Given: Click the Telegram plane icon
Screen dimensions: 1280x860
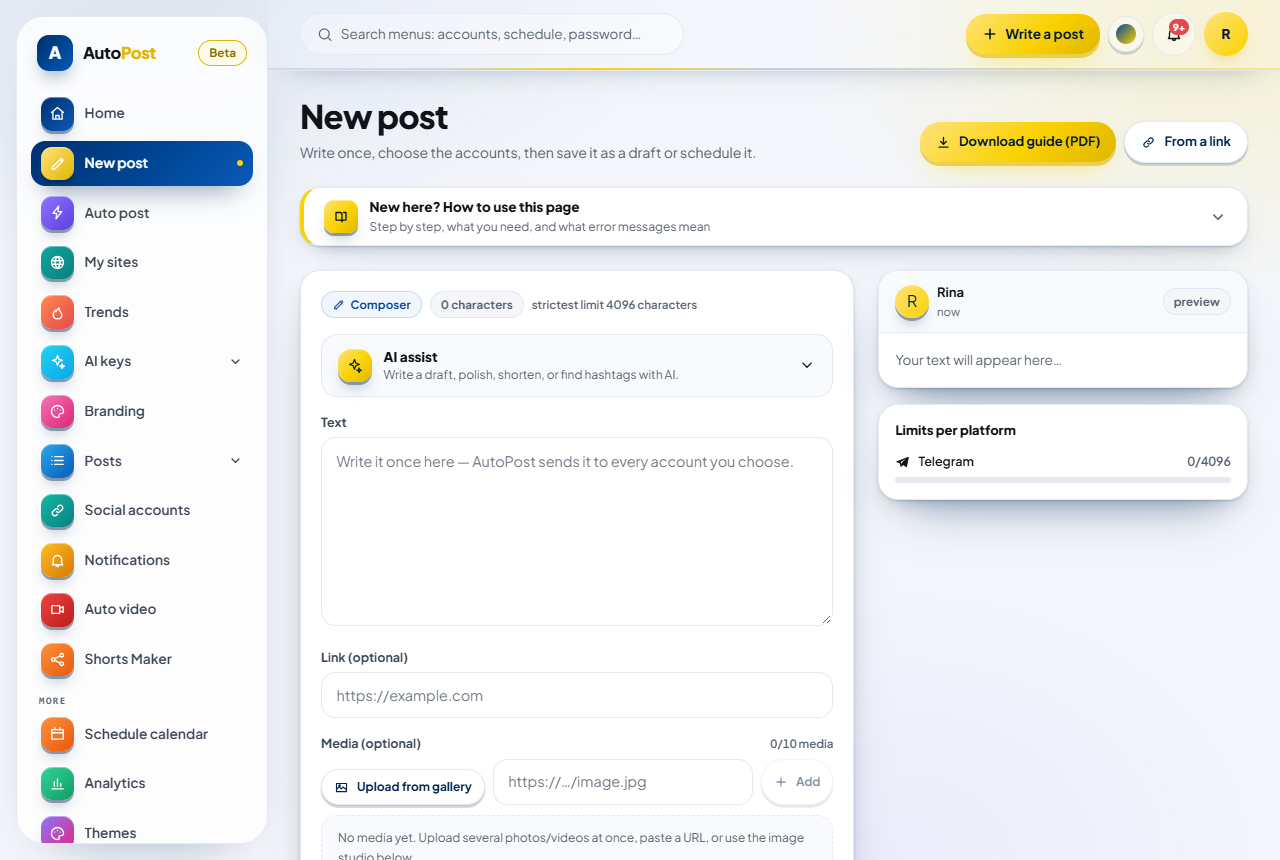Looking at the screenshot, I should coord(903,462).
